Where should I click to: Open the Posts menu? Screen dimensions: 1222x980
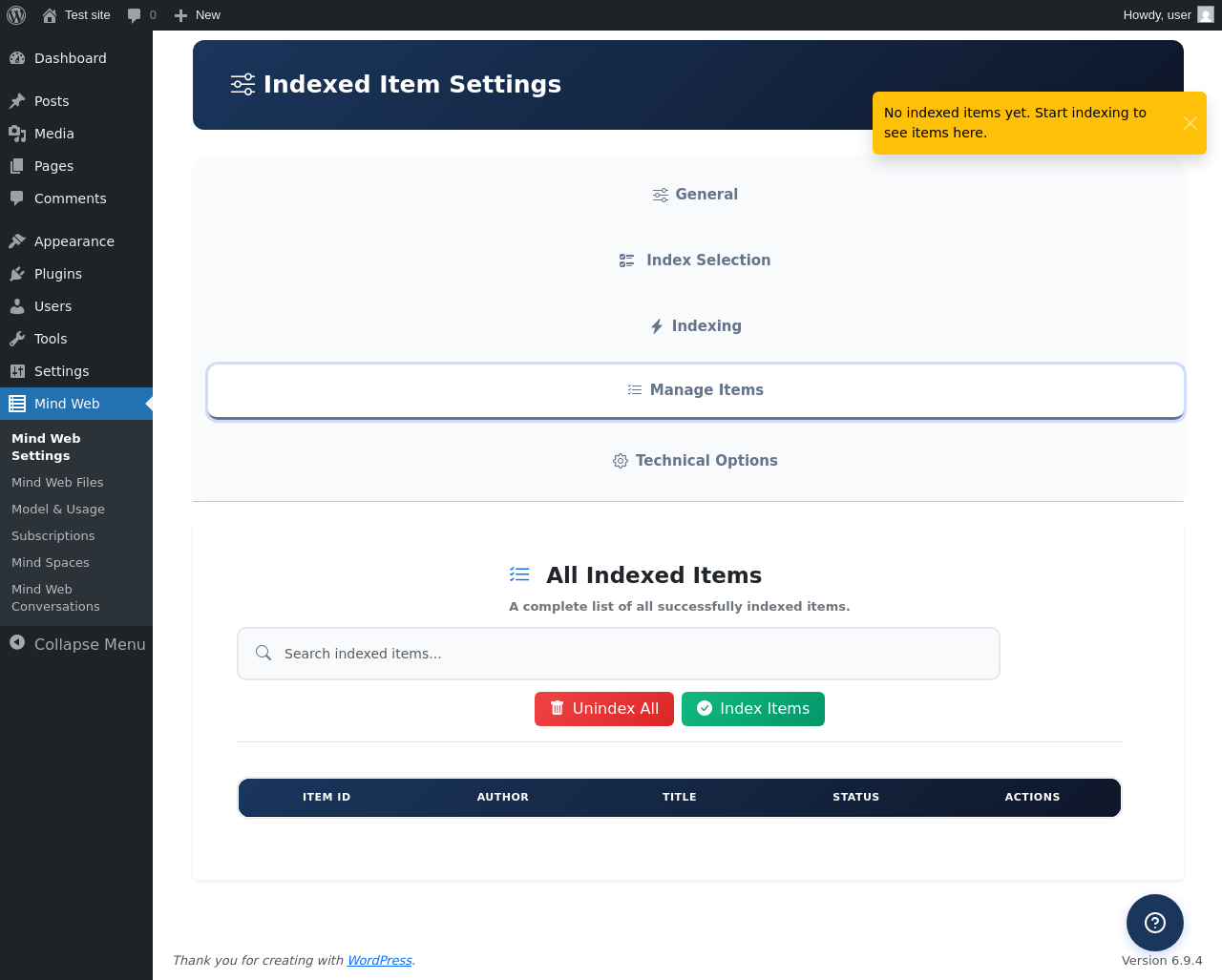coord(76,101)
